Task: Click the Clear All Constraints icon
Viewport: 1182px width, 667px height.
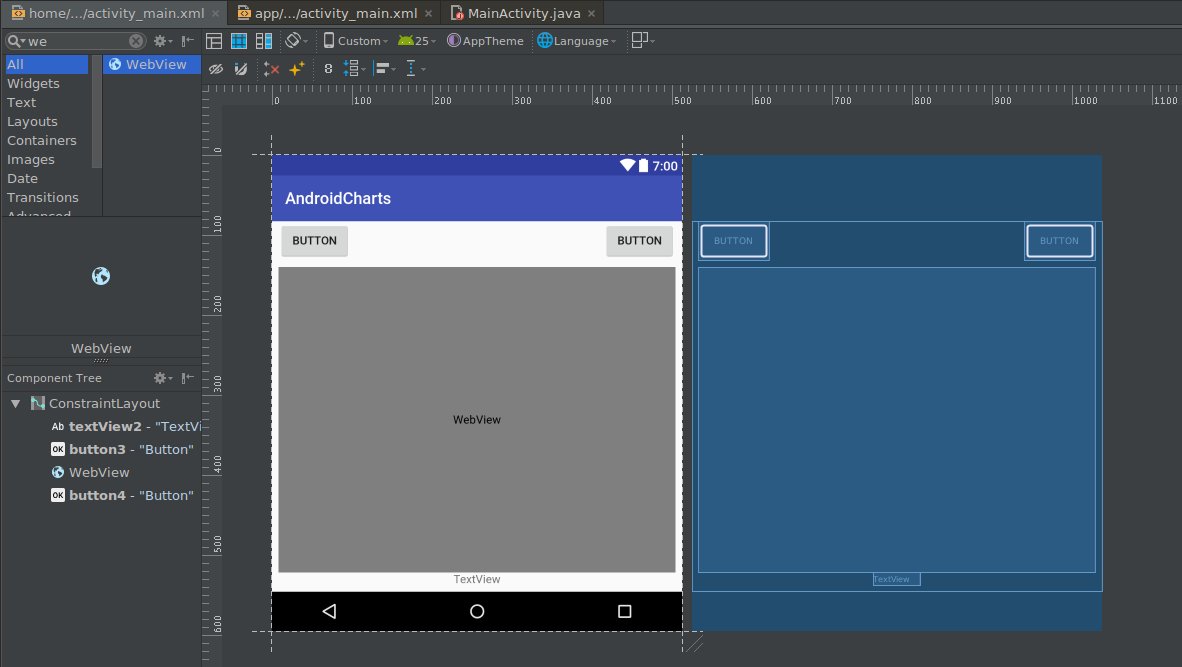Action: coord(271,69)
